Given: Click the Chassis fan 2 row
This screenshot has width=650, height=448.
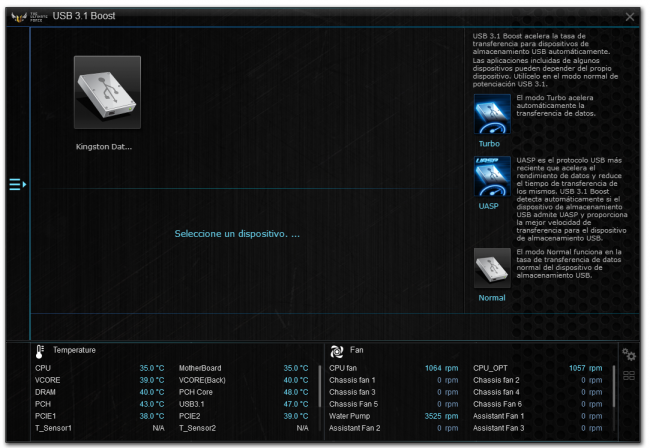Looking at the screenshot, I should (x=538, y=380).
